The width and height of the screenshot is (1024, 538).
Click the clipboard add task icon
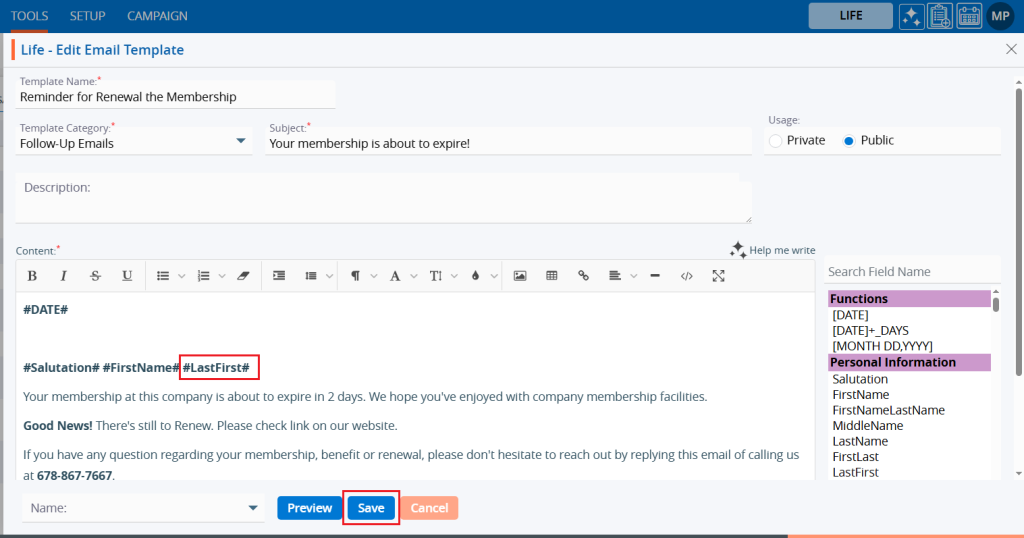coord(940,16)
